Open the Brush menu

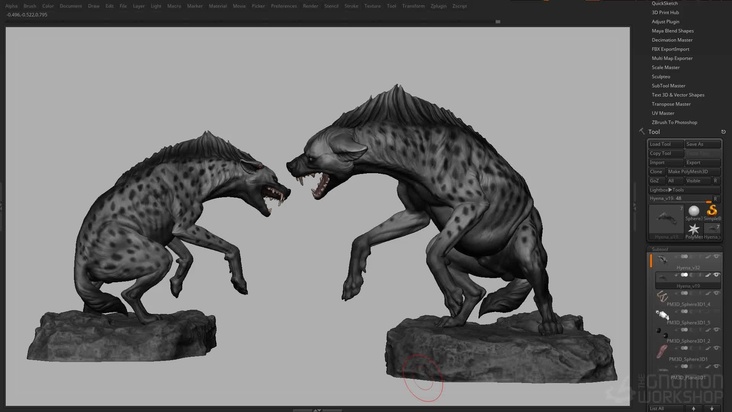pyautogui.click(x=30, y=6)
